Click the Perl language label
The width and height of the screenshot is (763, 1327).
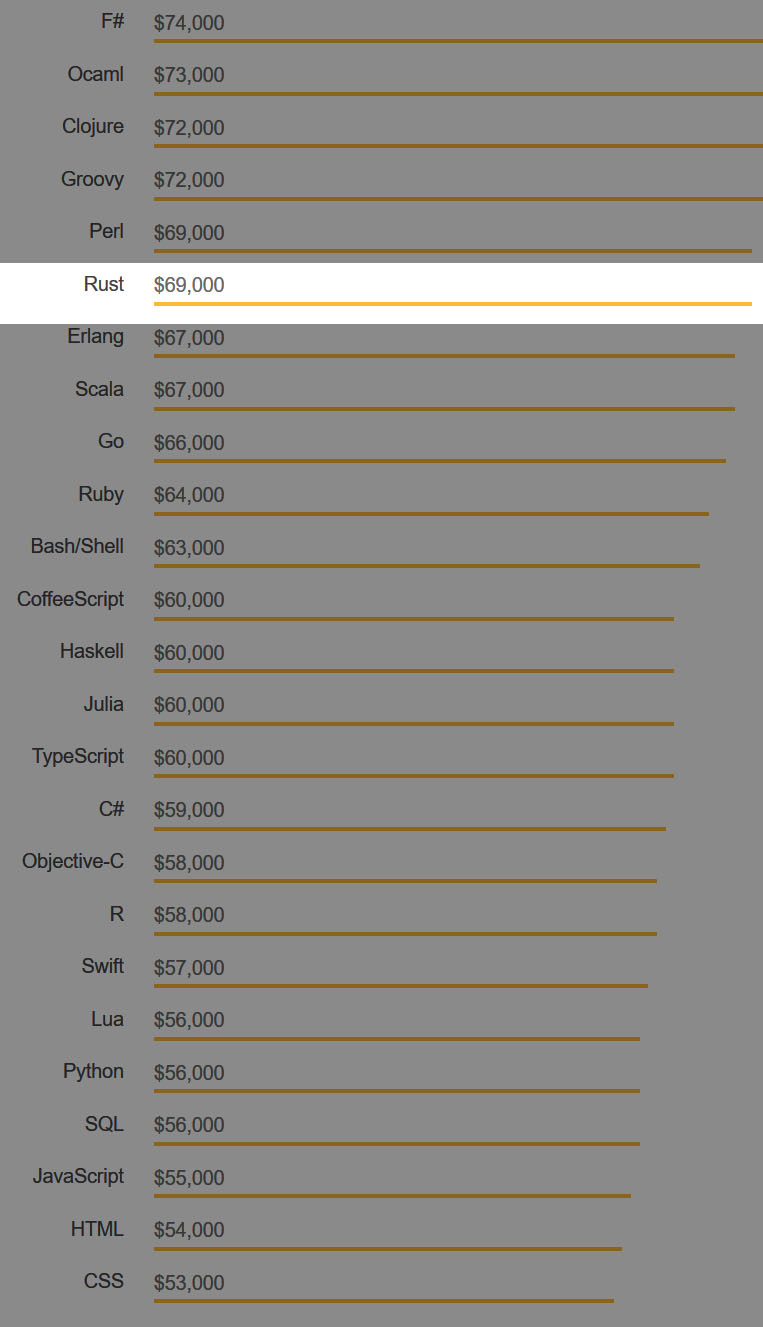[x=106, y=231]
